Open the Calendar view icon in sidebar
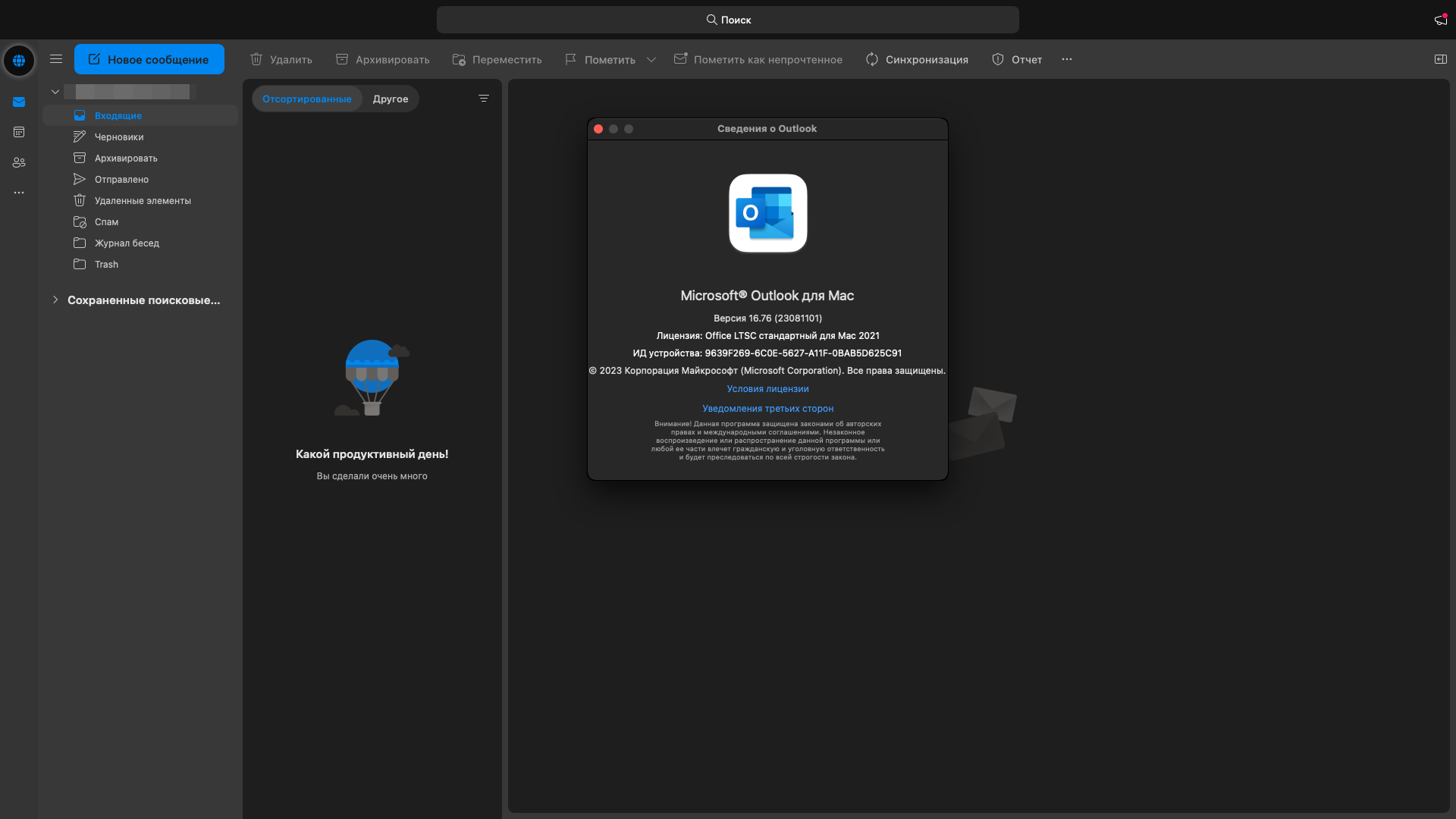This screenshot has height=819, width=1456. point(19,132)
